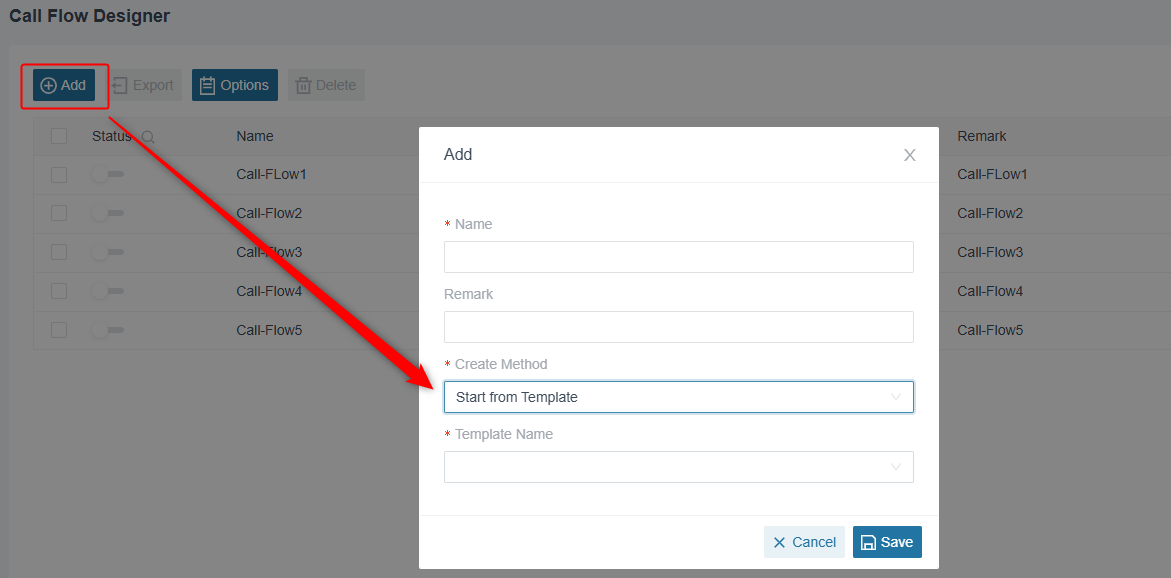Click Call-Flow3 in Remark column
The image size is (1171, 578).
pos(990,252)
